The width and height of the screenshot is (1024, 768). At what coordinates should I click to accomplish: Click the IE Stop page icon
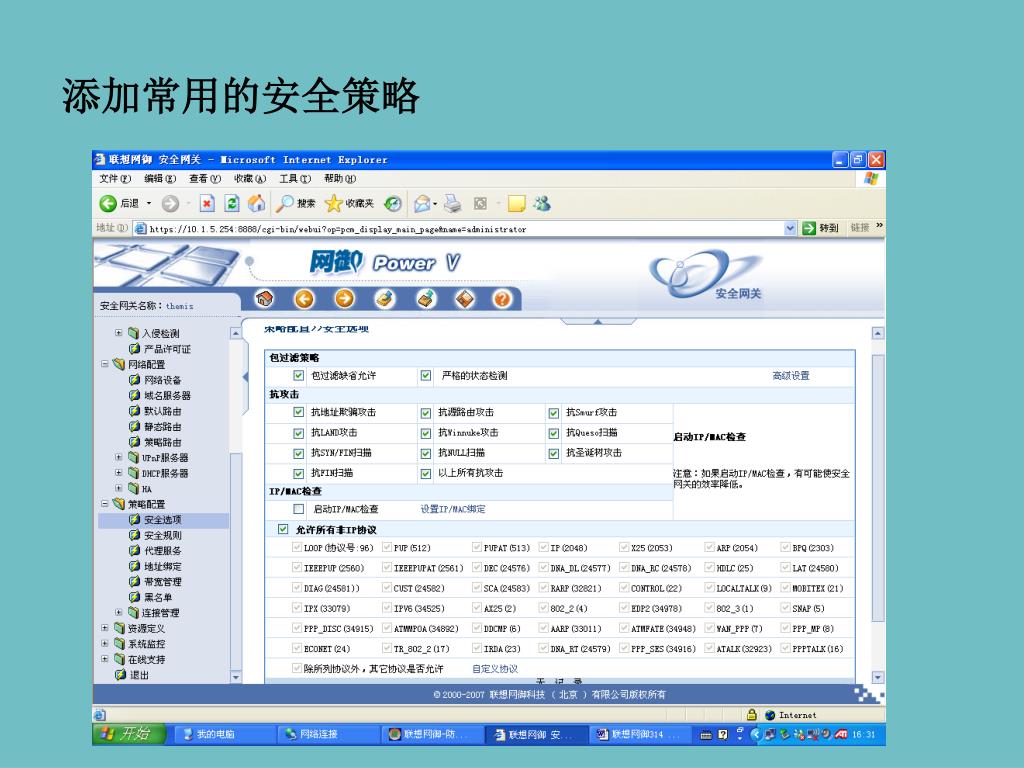[x=206, y=204]
